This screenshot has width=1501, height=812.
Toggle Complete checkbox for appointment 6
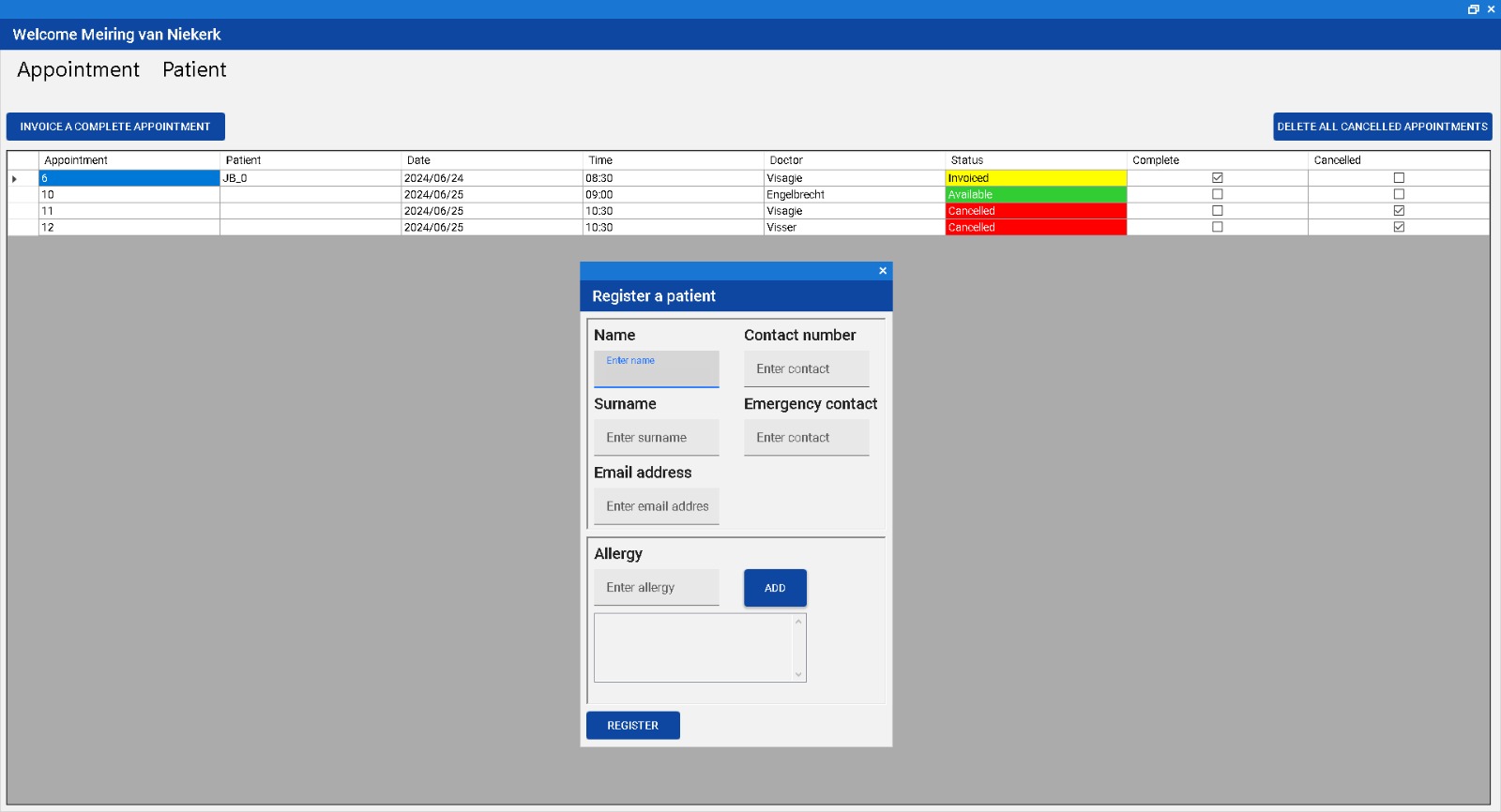[x=1218, y=178]
